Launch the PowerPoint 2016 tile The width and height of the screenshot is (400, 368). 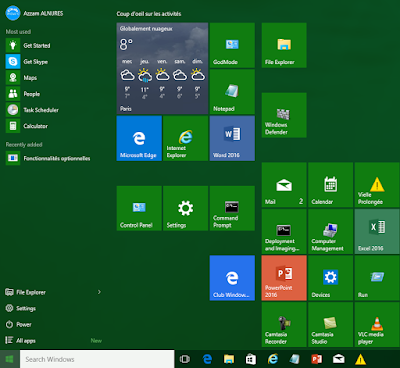284,278
